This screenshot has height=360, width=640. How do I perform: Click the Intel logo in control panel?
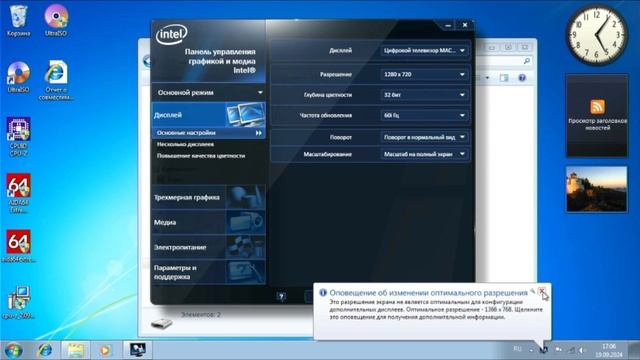click(172, 35)
